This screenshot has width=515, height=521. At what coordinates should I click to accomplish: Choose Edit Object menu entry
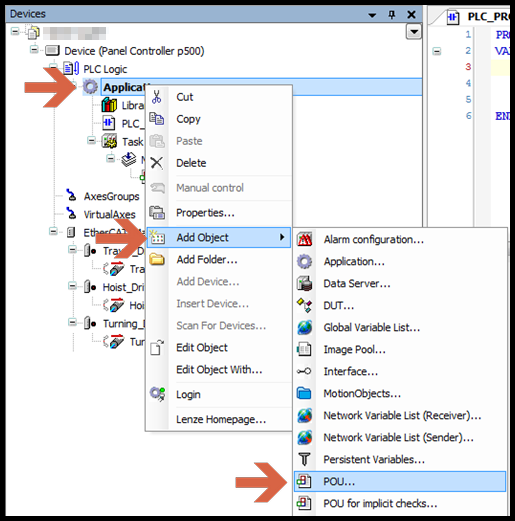219,347
